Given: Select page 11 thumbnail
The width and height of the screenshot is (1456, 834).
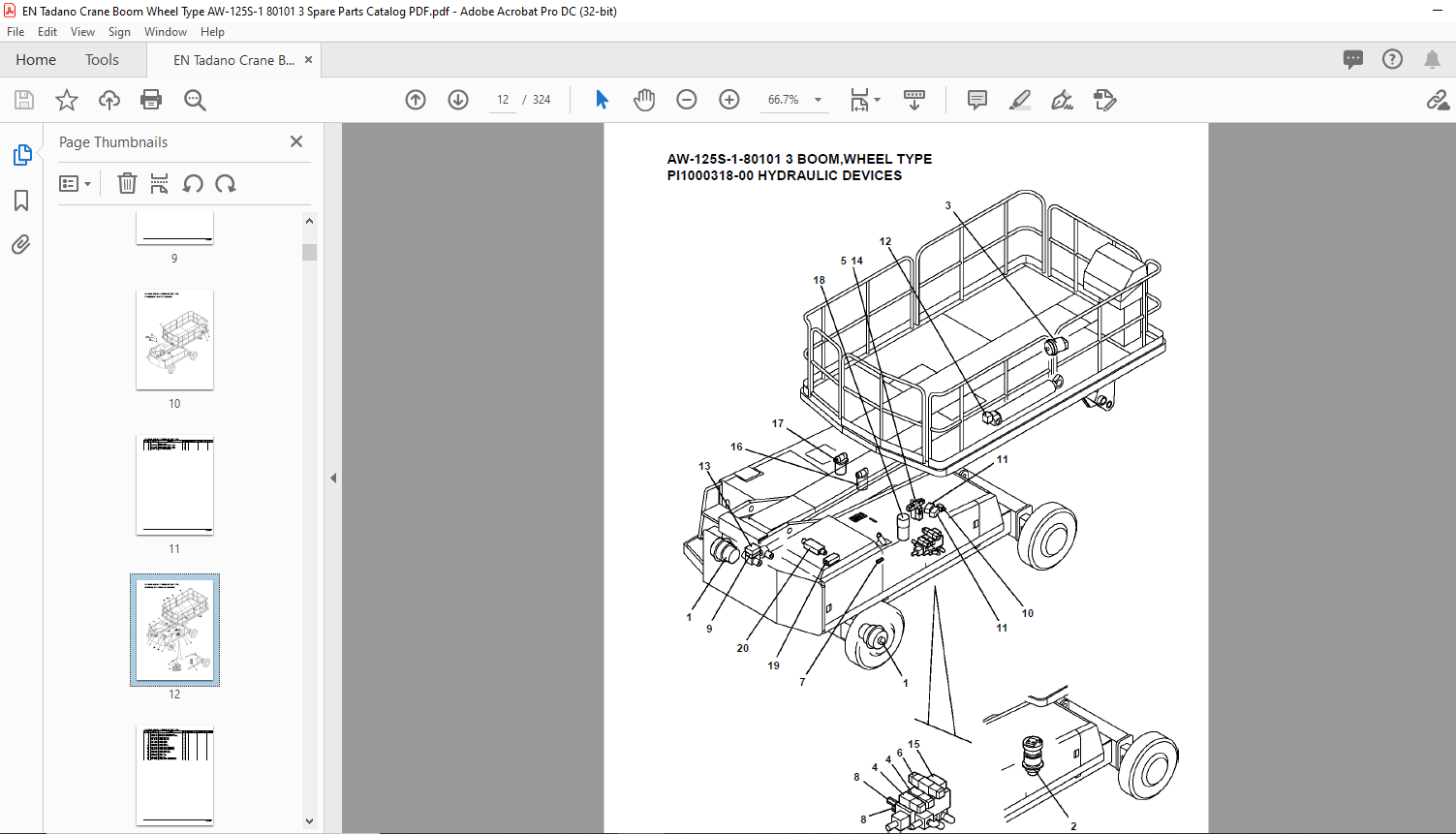Looking at the screenshot, I should [174, 484].
